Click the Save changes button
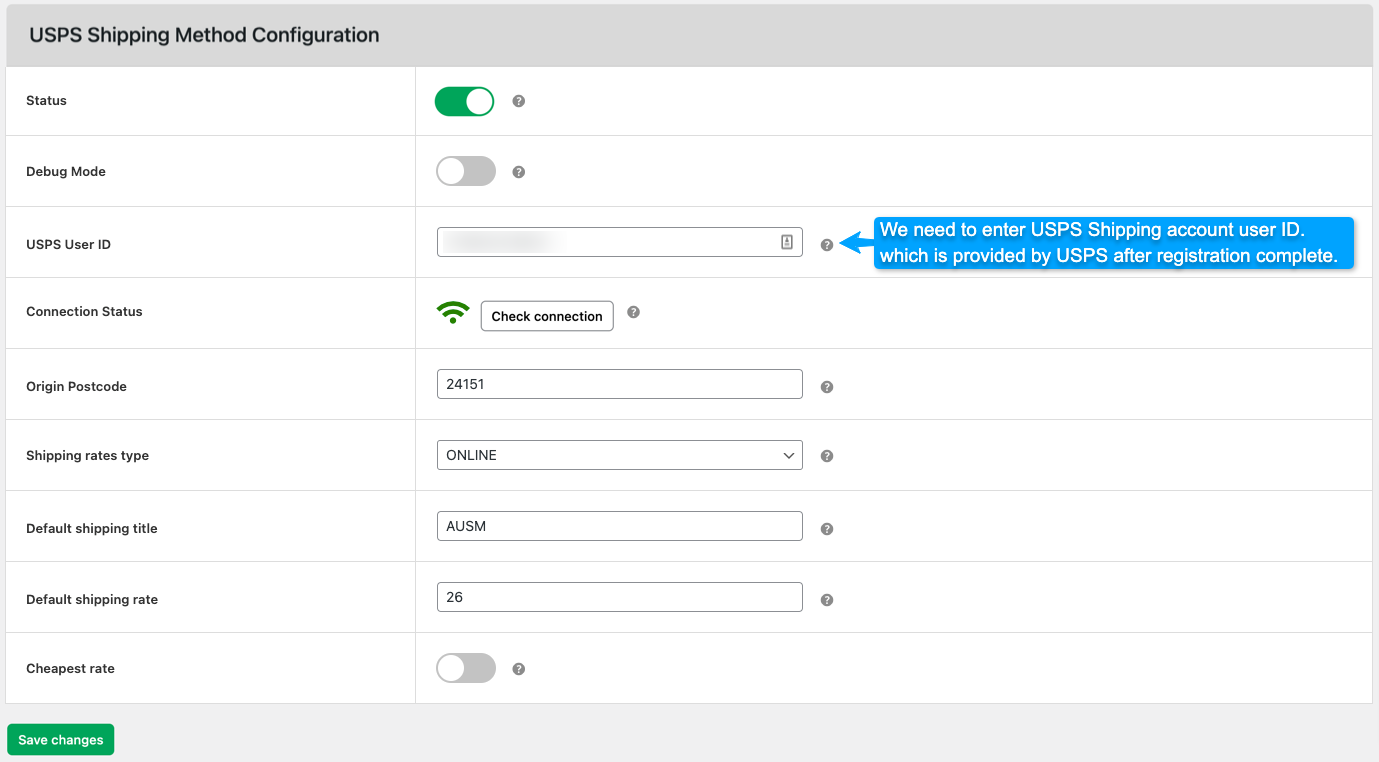The width and height of the screenshot is (1379, 762). click(x=61, y=740)
